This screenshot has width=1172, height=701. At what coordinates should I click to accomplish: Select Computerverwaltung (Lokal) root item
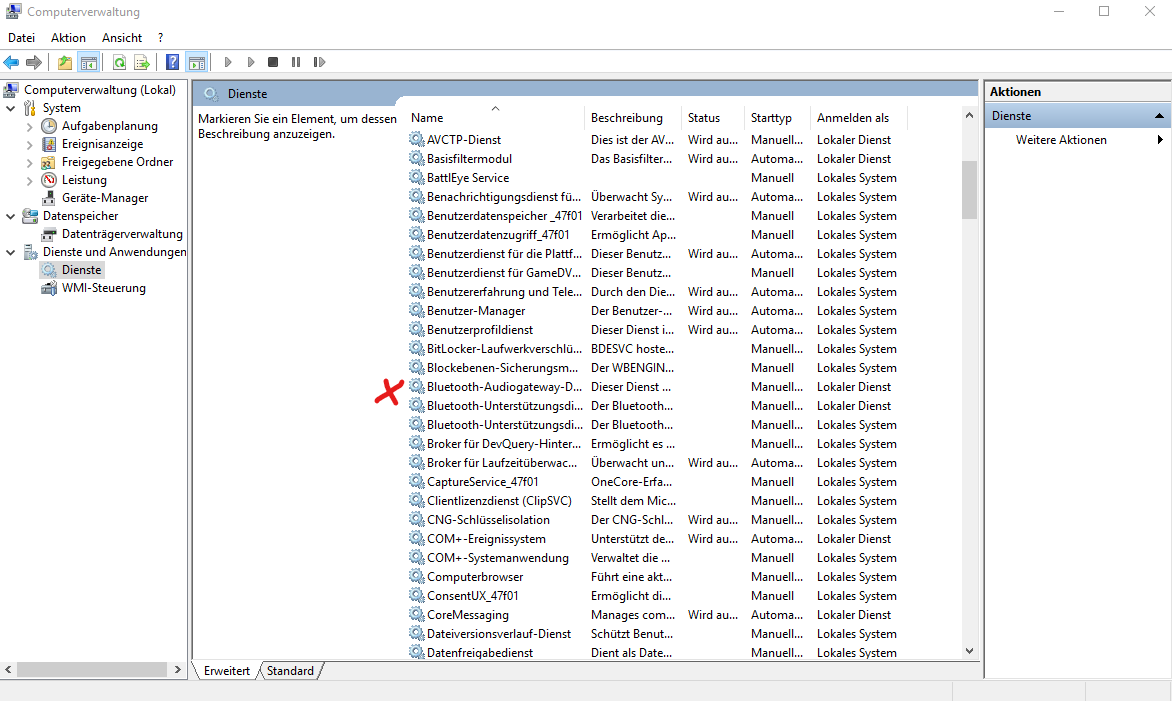tap(99, 90)
